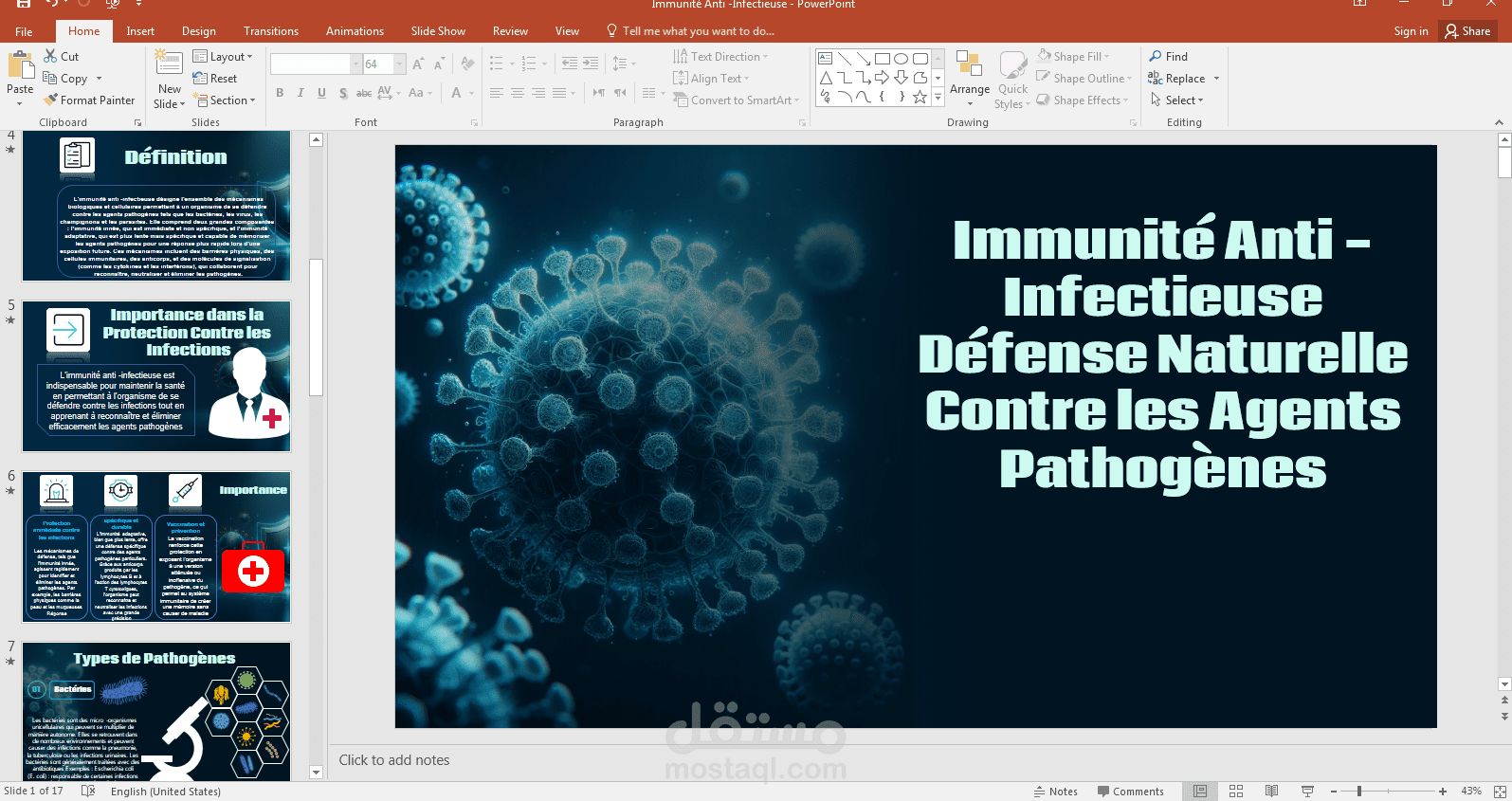The width and height of the screenshot is (1512, 801).
Task: Open the font name combo box
Action: click(x=316, y=64)
